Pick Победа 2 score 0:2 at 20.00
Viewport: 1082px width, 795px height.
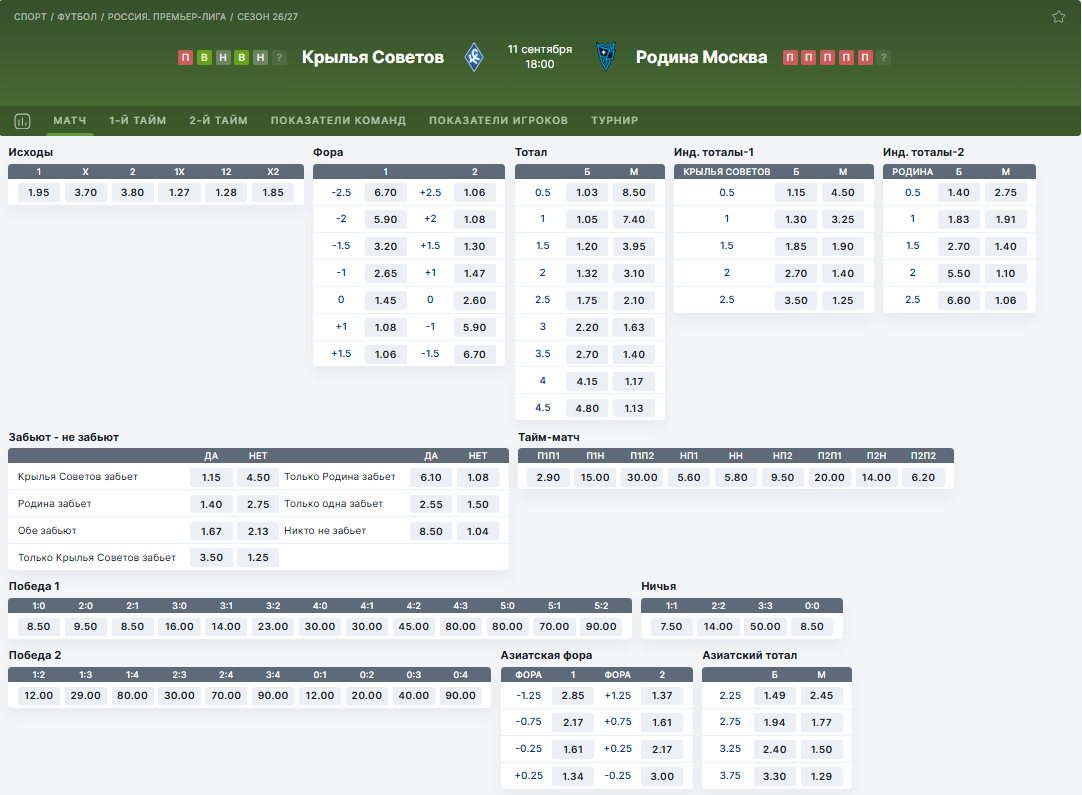(x=367, y=696)
